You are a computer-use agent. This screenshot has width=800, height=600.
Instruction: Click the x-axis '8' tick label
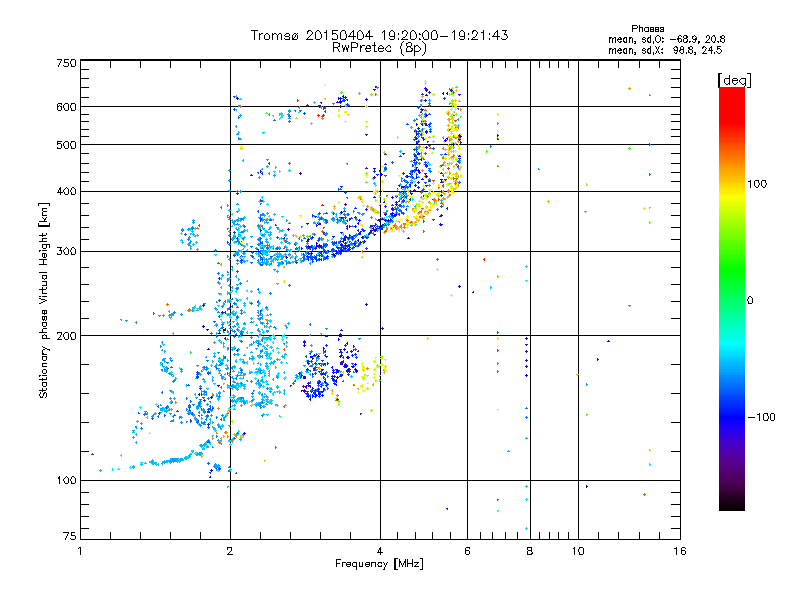coord(530,551)
